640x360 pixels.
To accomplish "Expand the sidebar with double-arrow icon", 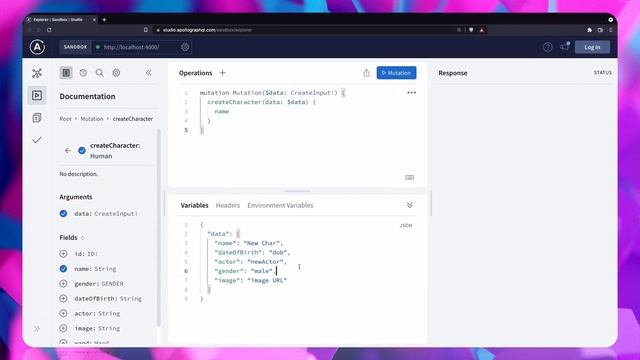I will [37, 328].
